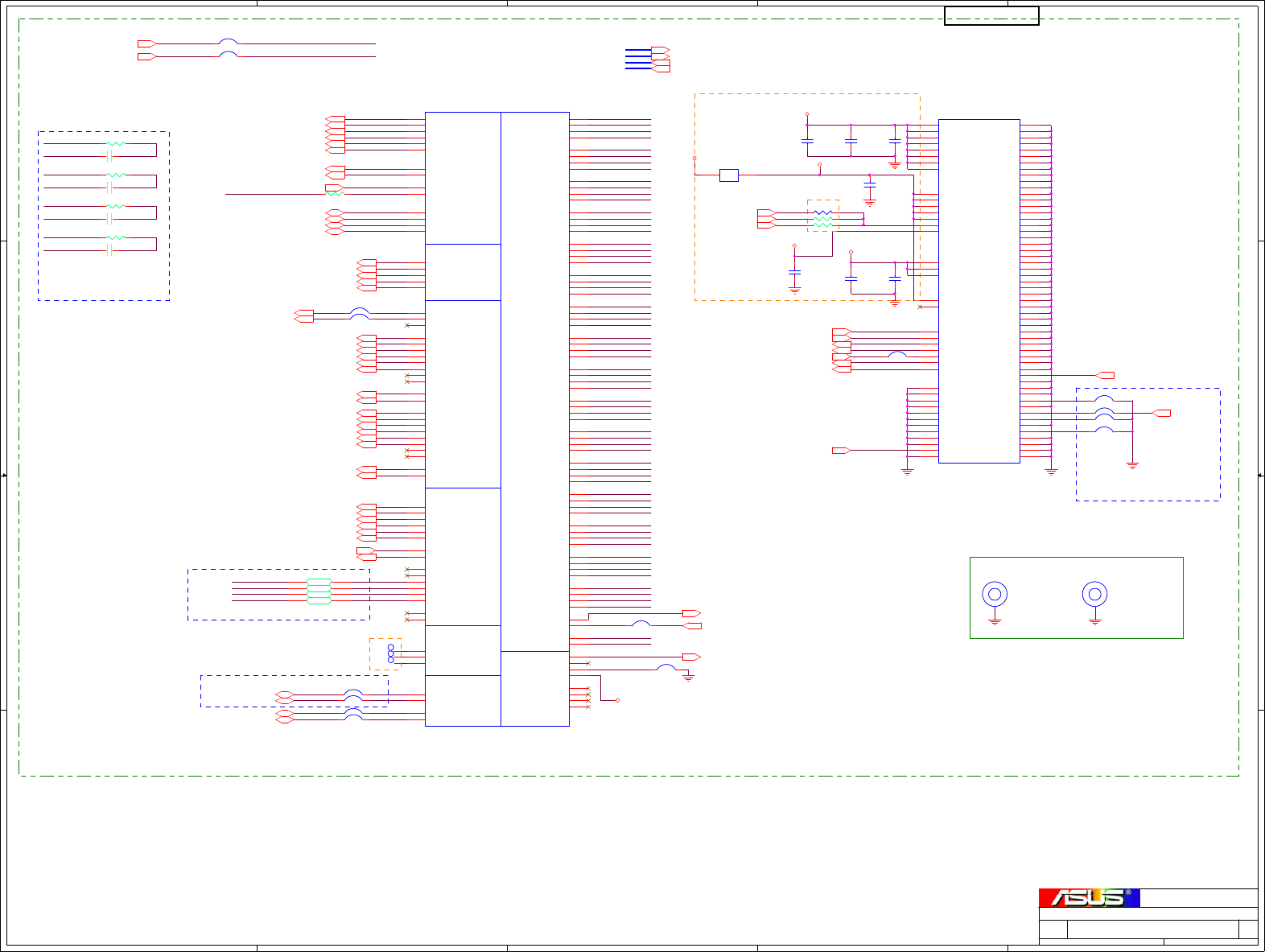The height and width of the screenshot is (952, 1265).
Task: Select the ground symbol inside the right blue dashed box
Action: (1132, 465)
